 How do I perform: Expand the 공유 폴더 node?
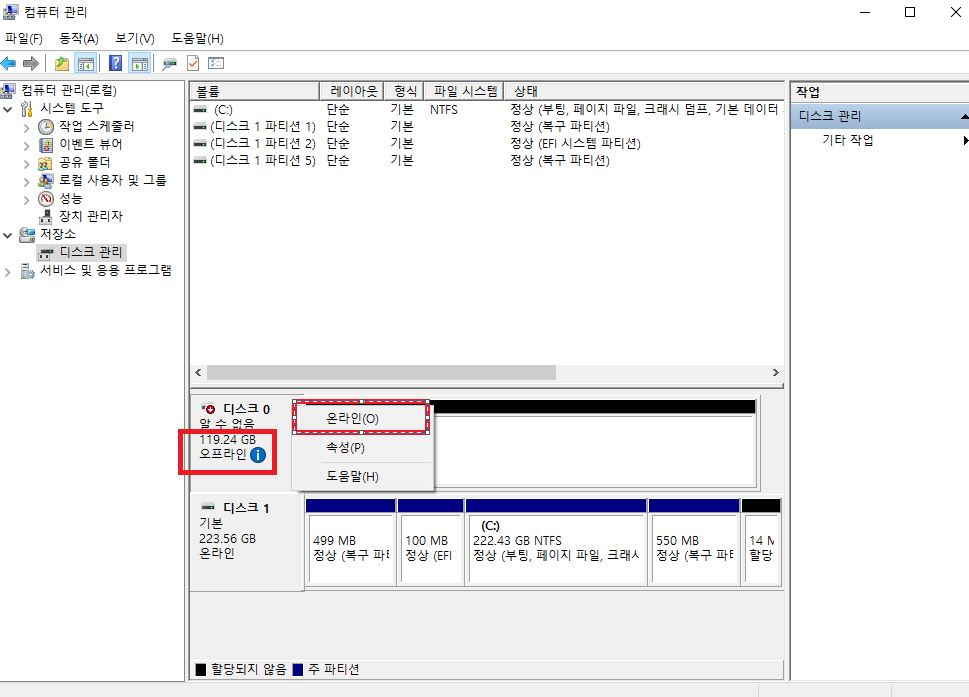[x=26, y=164]
